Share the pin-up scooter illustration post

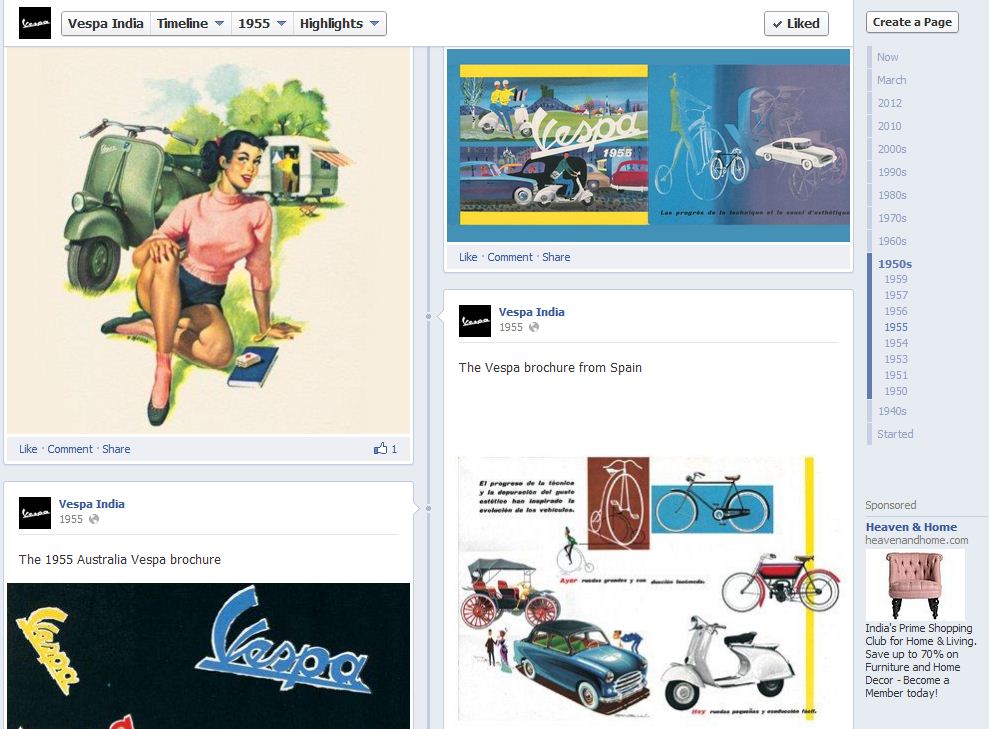[x=116, y=449]
